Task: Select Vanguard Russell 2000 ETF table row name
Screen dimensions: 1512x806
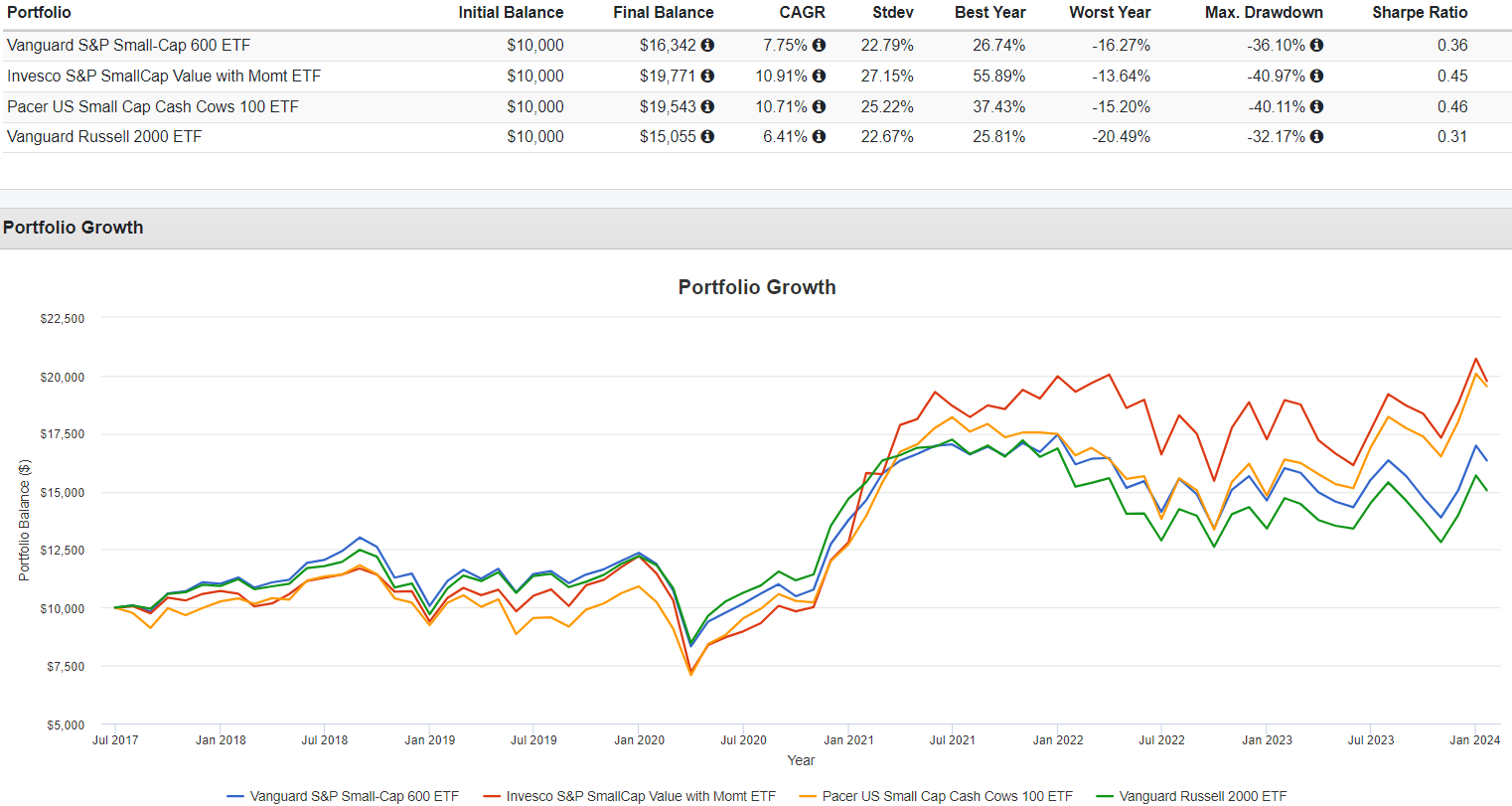Action: (104, 137)
